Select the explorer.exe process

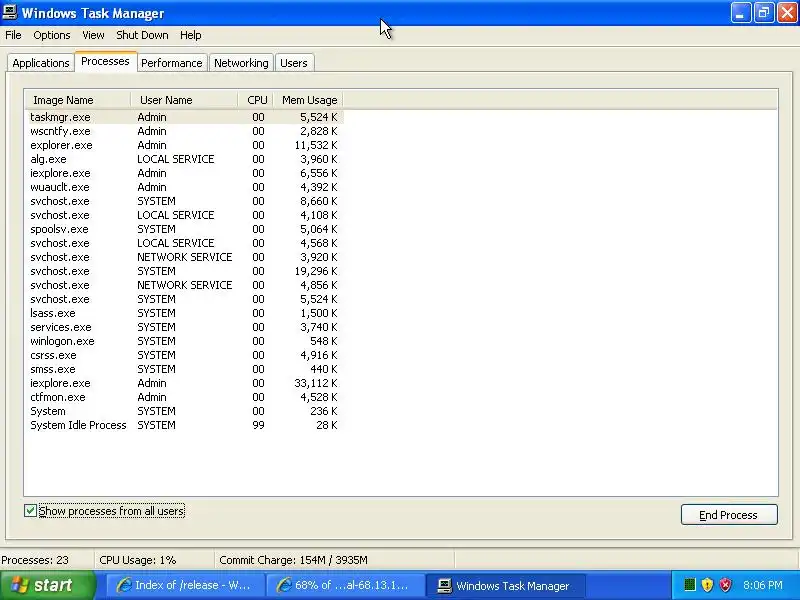184,145
